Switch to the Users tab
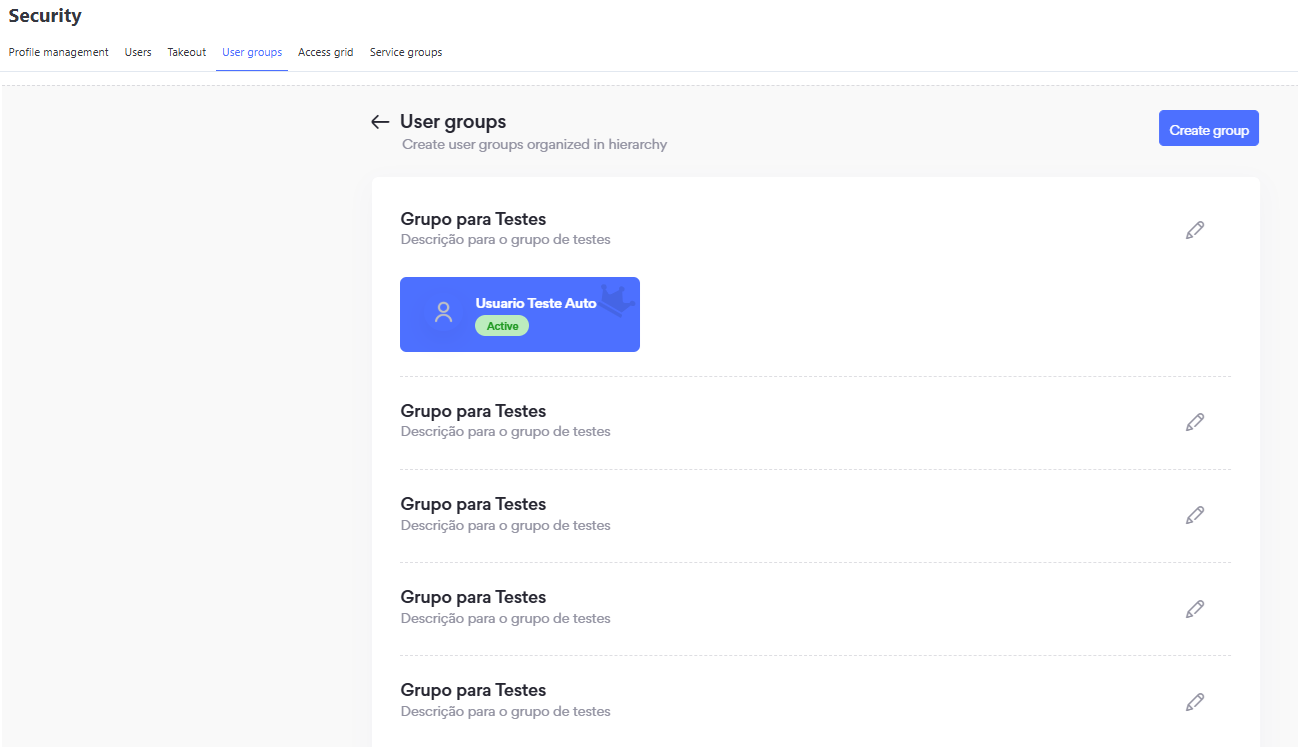1298x747 pixels. pyautogui.click(x=138, y=52)
